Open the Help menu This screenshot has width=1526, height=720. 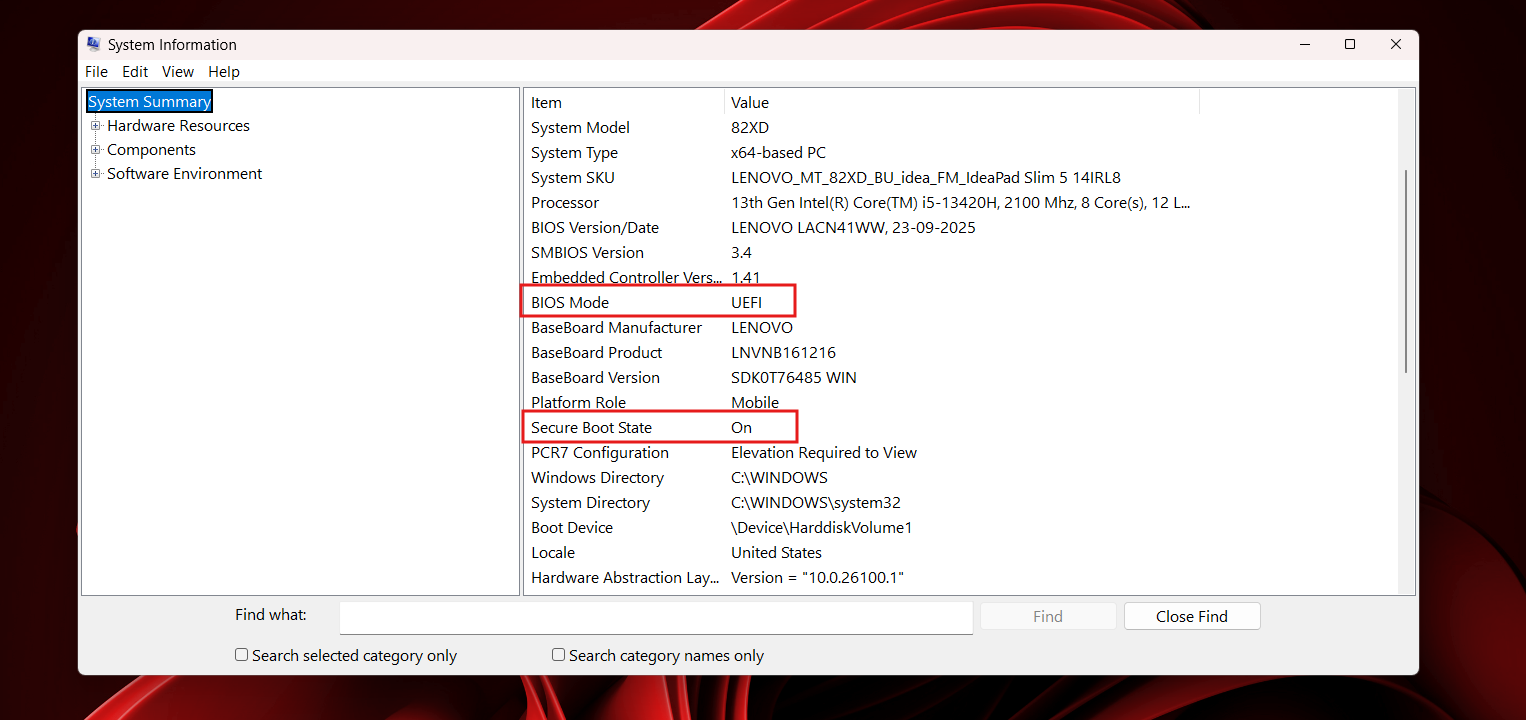[x=223, y=71]
